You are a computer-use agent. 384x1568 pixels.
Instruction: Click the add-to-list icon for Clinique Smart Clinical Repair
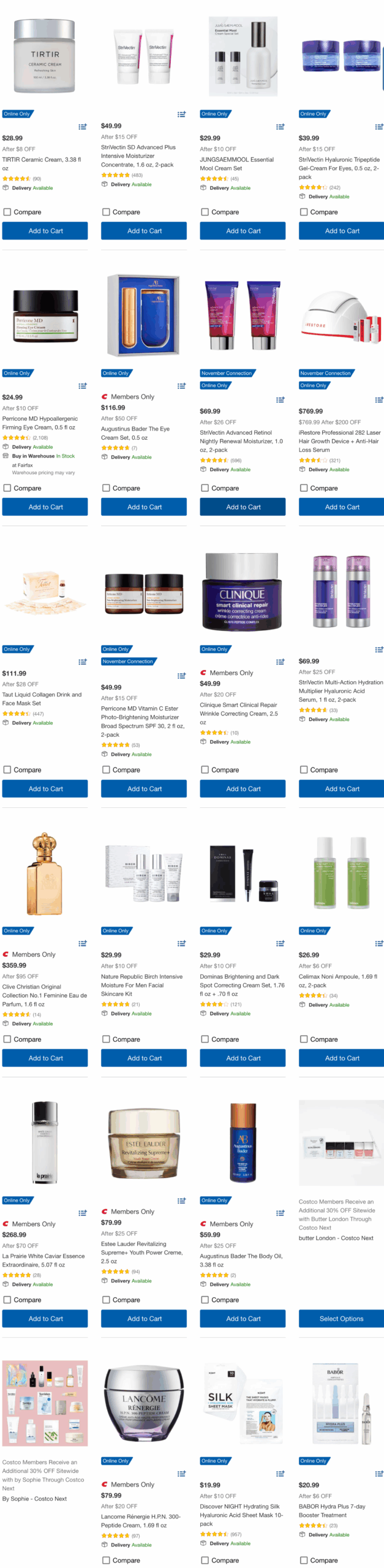[280, 661]
